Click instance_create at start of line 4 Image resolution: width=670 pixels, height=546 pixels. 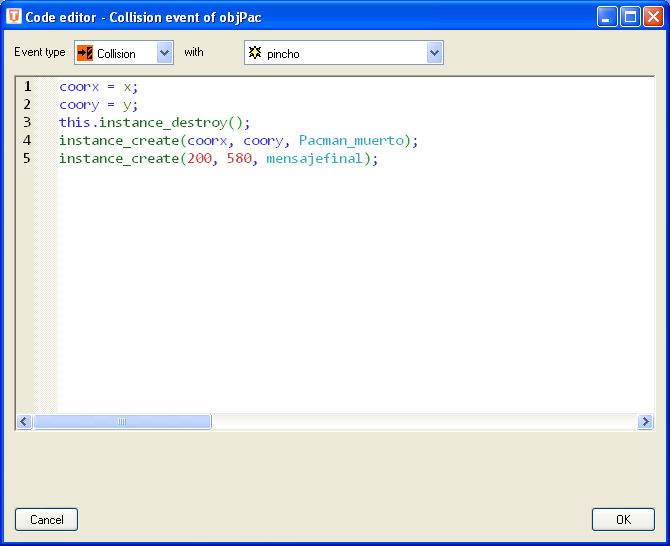tap(119, 141)
